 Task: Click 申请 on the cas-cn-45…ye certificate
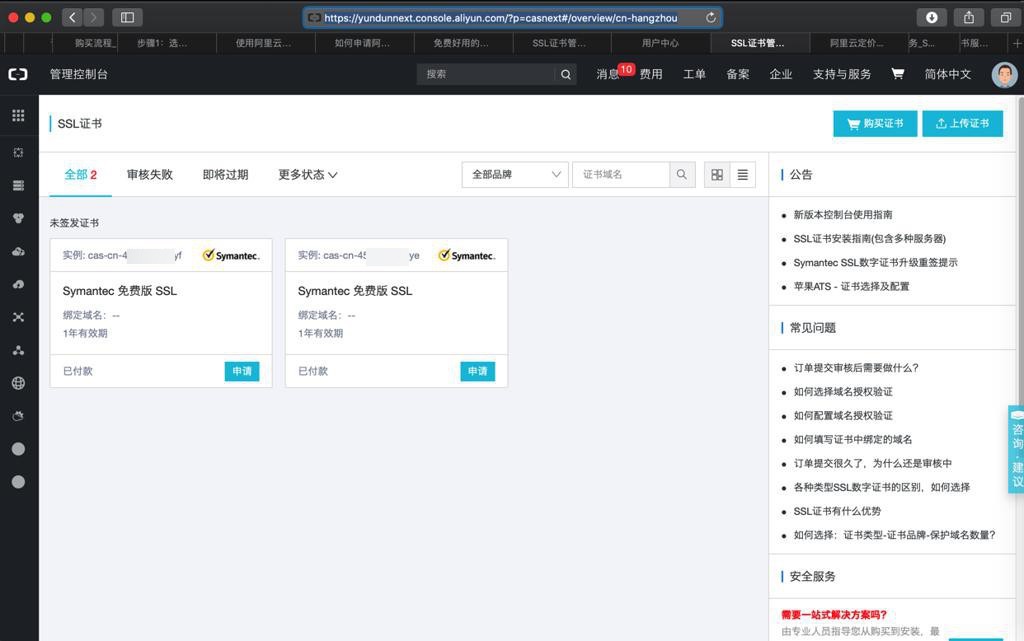pyautogui.click(x=477, y=371)
